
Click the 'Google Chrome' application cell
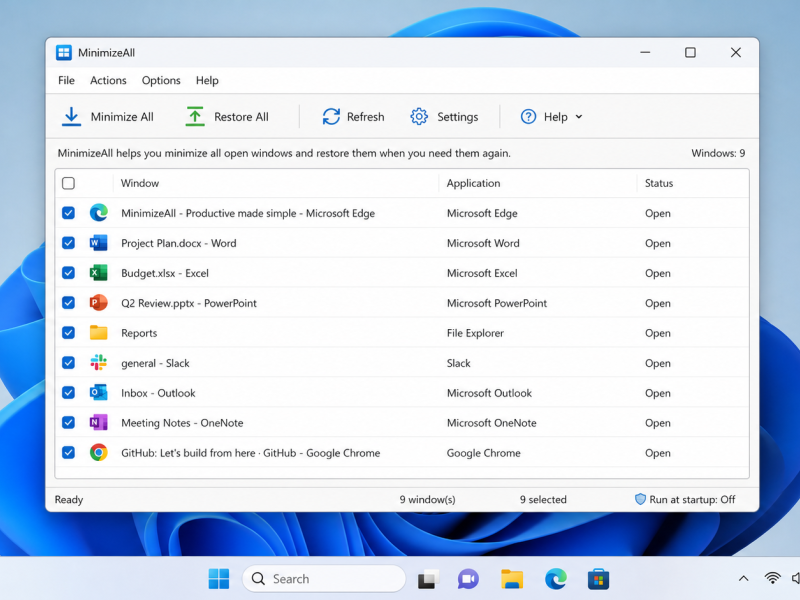(484, 453)
